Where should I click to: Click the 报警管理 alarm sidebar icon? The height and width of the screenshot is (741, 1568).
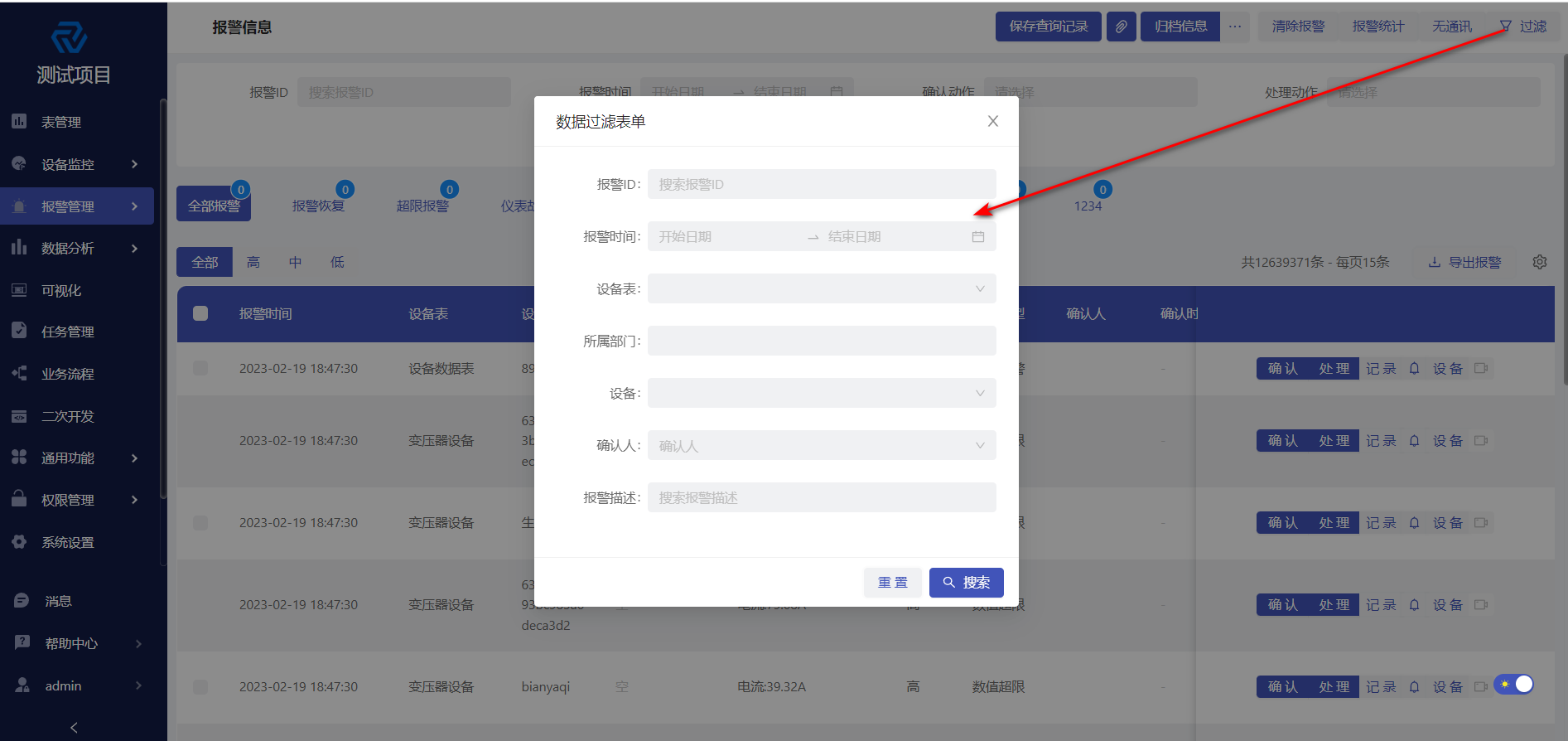point(19,206)
